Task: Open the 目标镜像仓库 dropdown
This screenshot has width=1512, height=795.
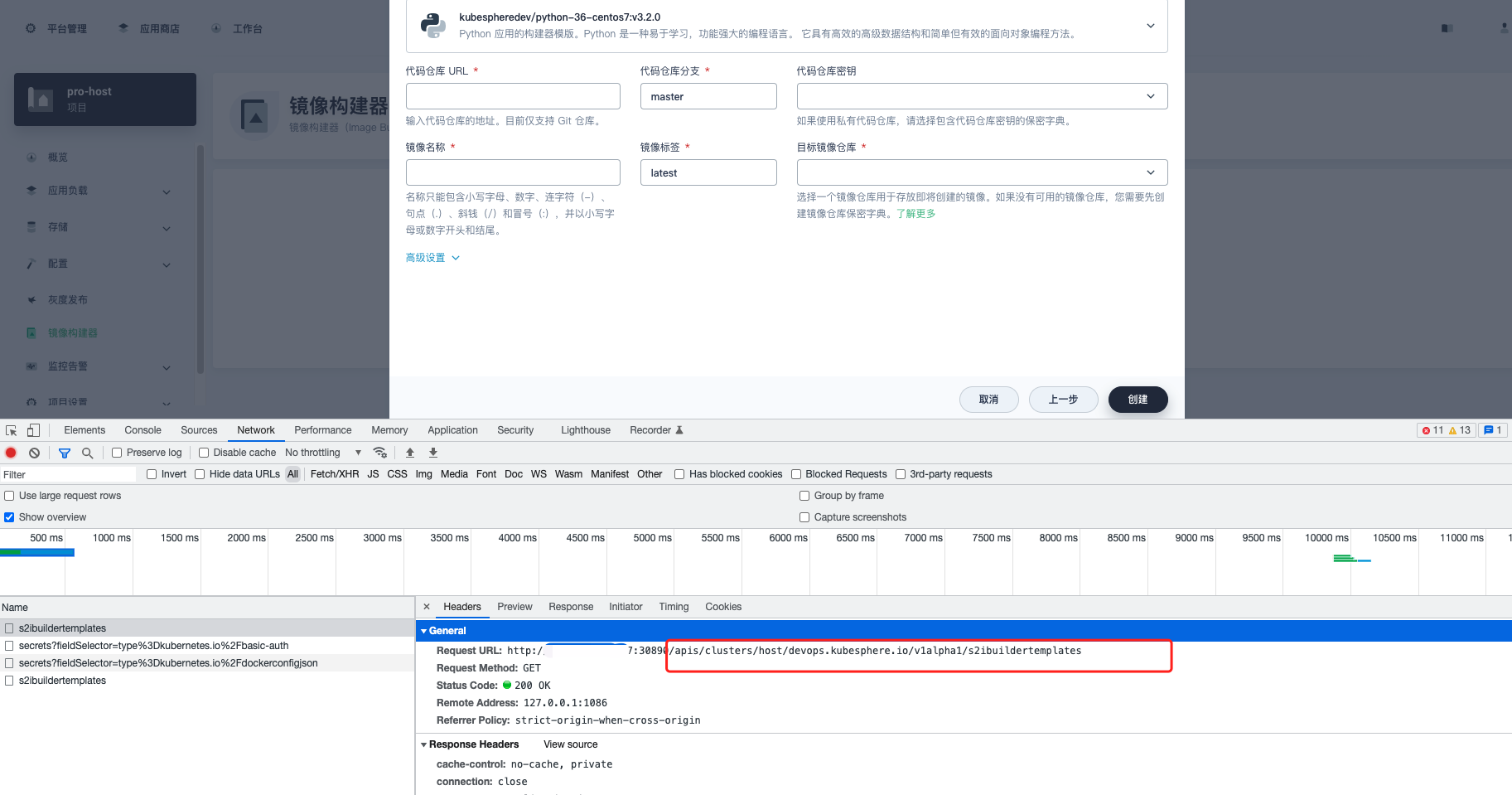Action: coord(982,172)
